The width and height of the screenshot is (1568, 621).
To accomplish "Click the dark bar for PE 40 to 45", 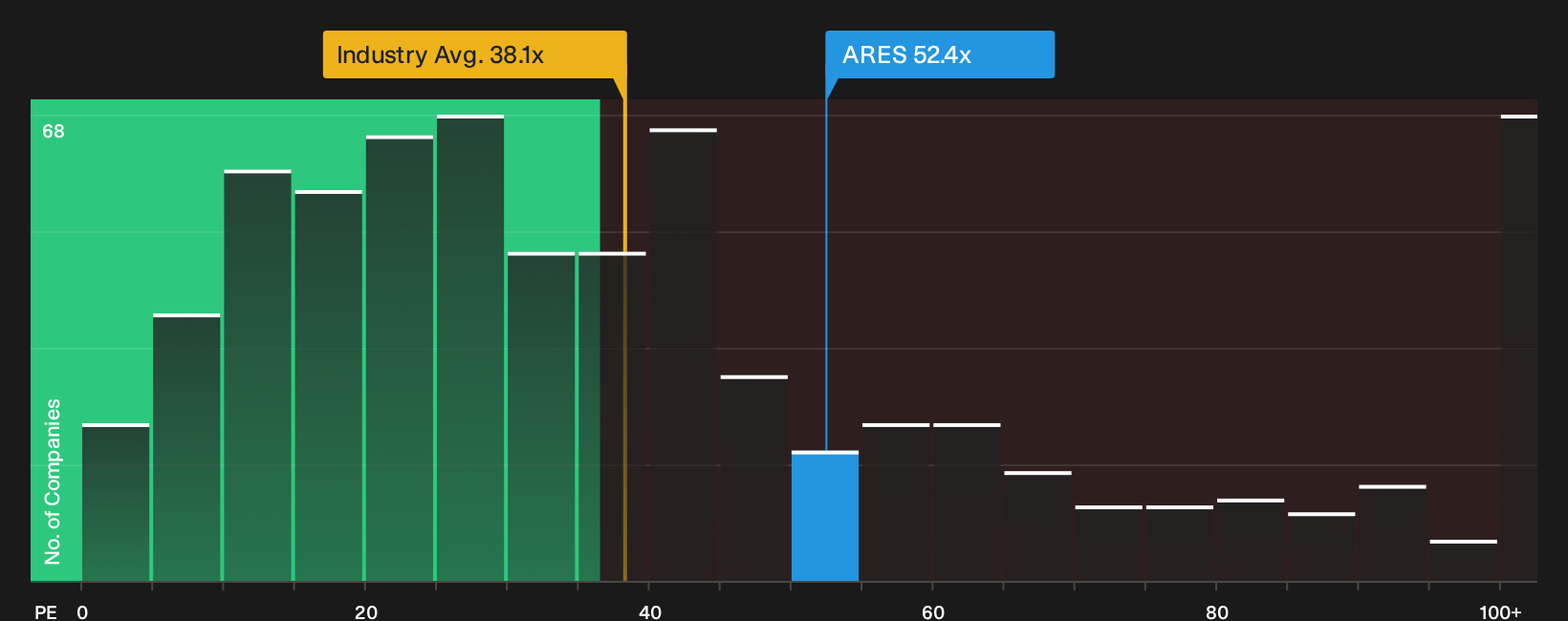I will pos(683,354).
